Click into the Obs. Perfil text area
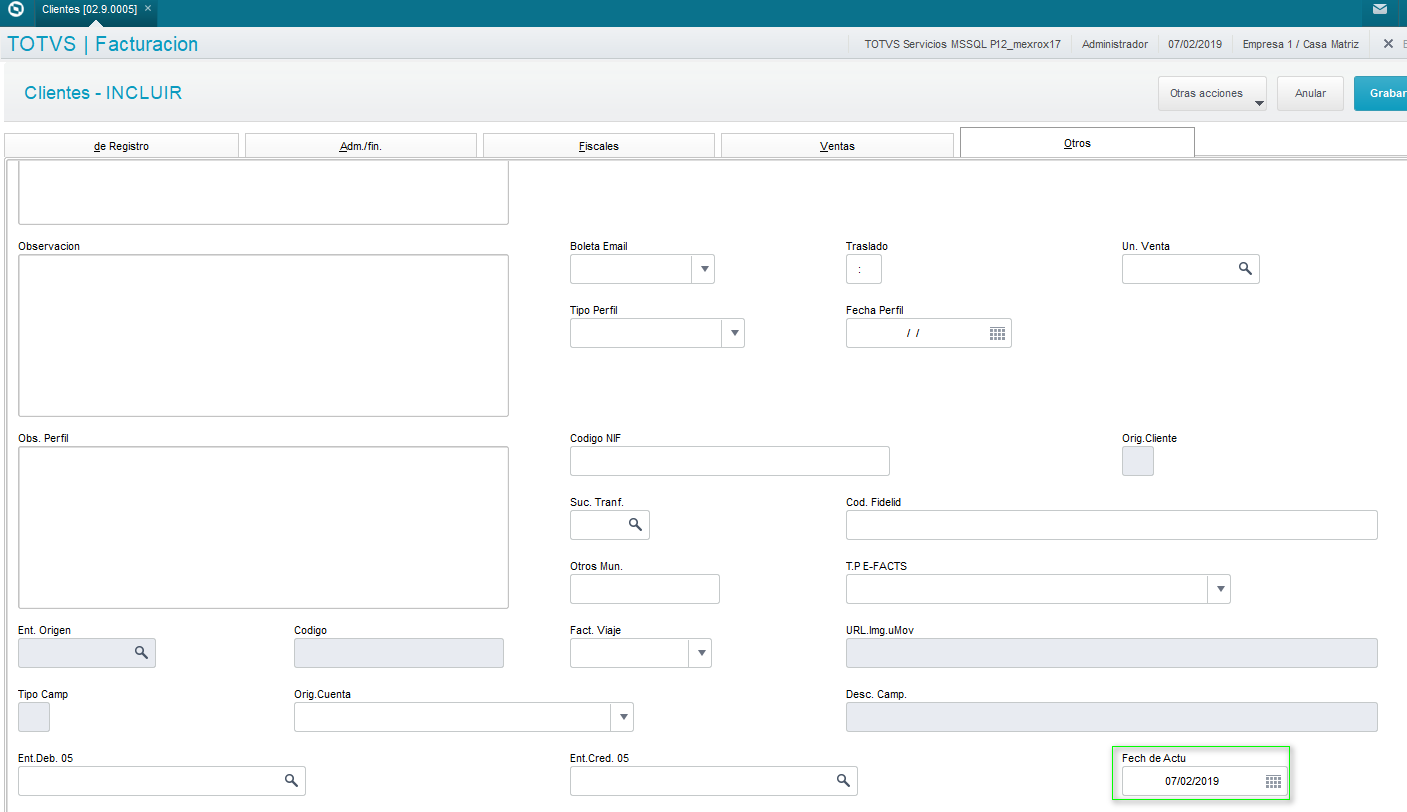The width and height of the screenshot is (1407, 812). coord(263,527)
